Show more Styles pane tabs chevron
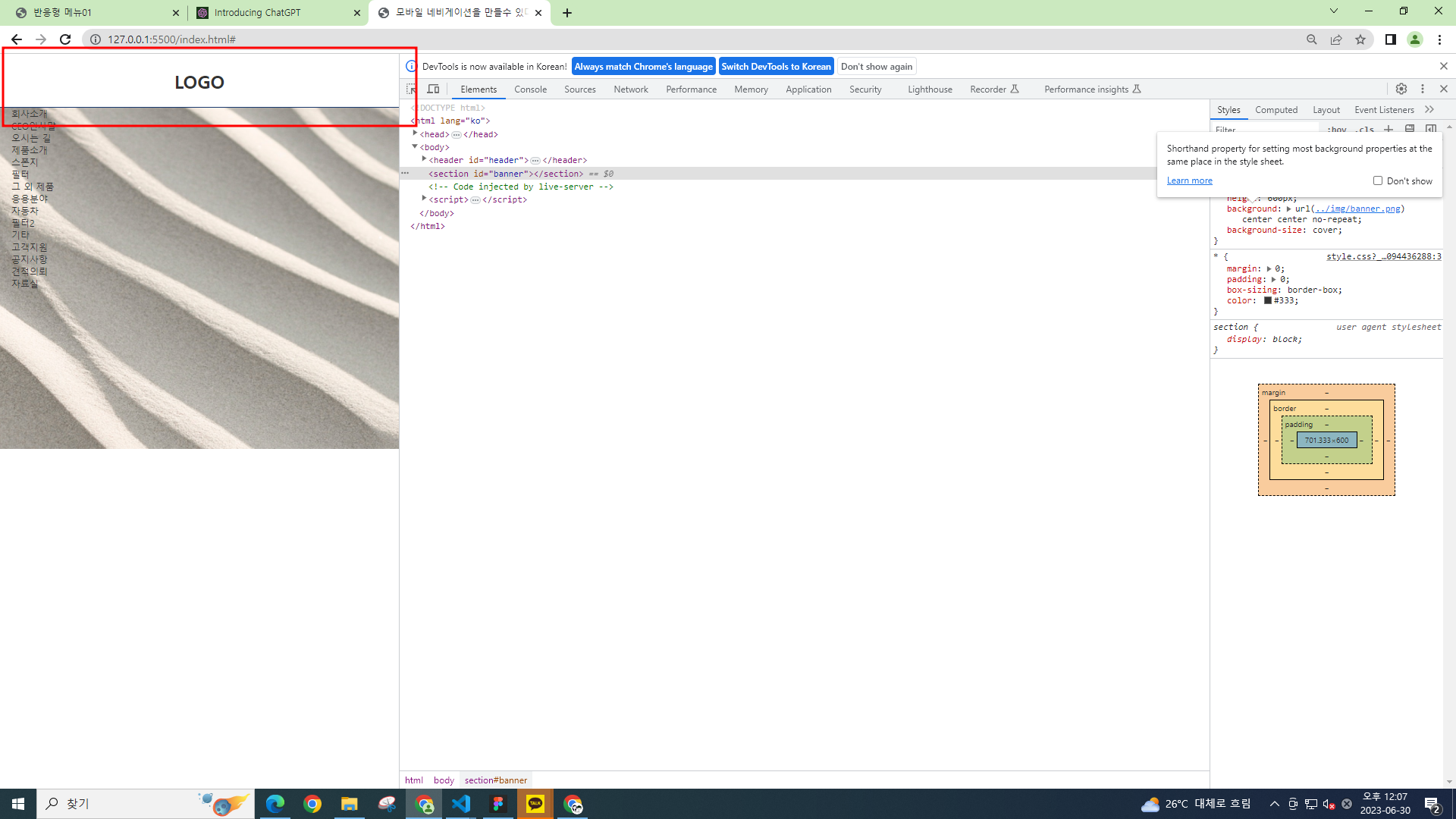This screenshot has height=819, width=1456. tap(1429, 110)
